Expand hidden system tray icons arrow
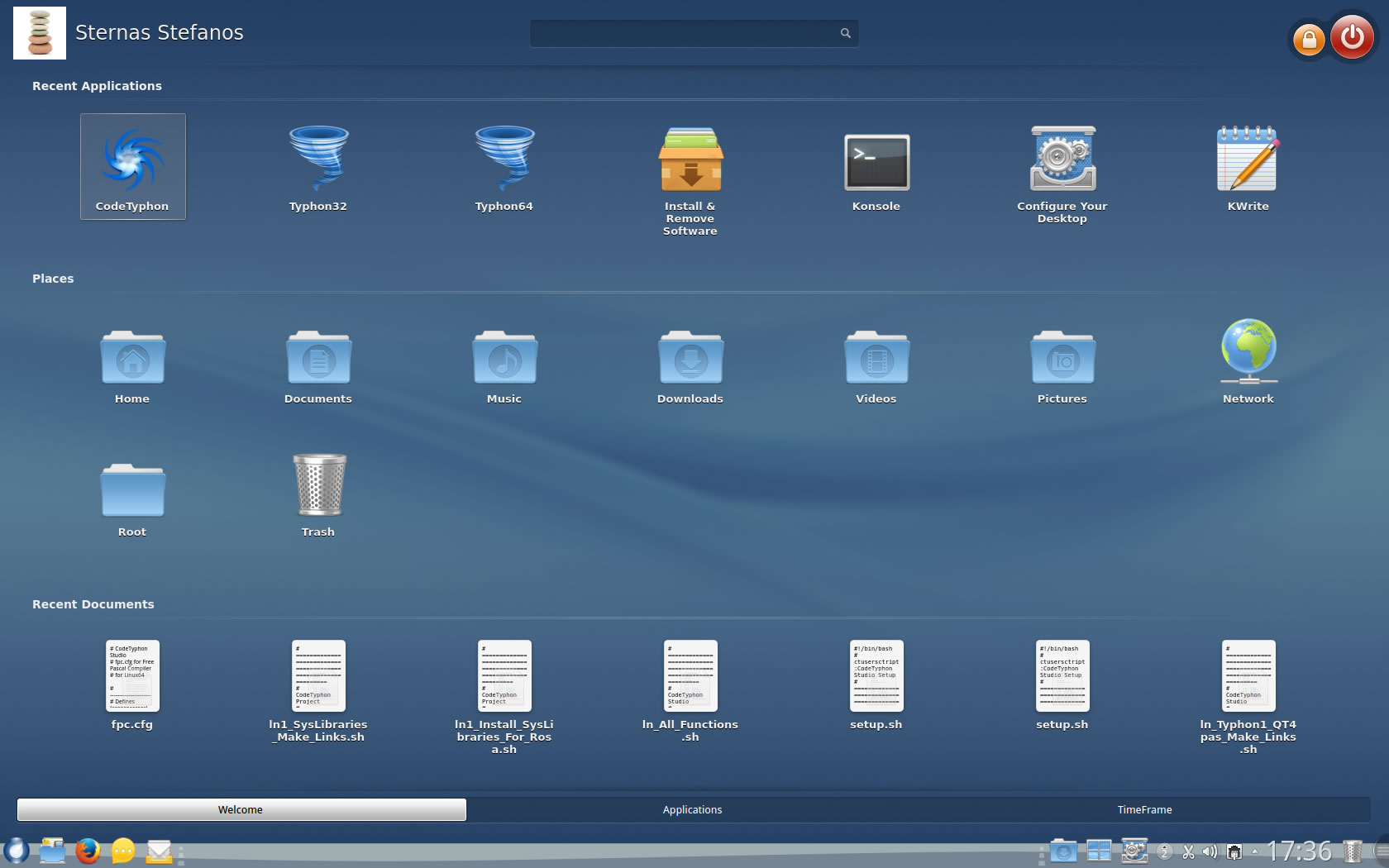 1254,851
